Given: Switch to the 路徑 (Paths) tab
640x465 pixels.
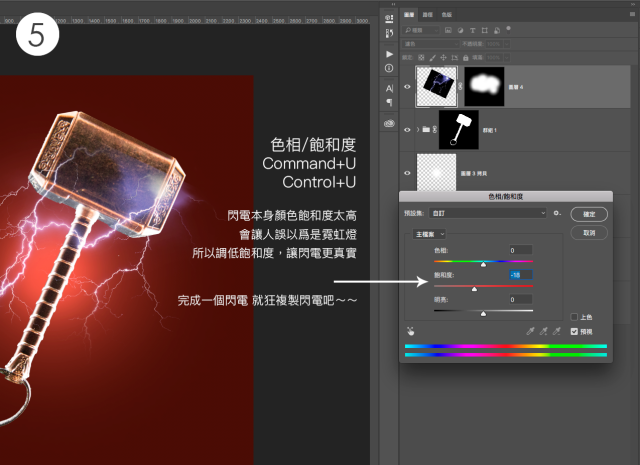Looking at the screenshot, I should 430,16.
